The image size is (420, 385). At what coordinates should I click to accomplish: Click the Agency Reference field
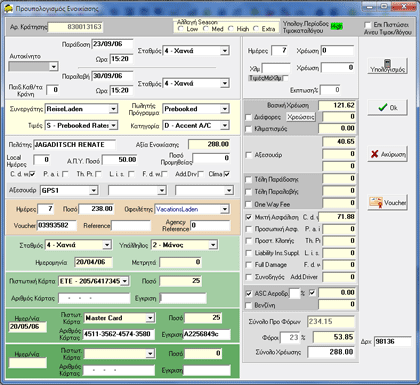[x=210, y=225]
